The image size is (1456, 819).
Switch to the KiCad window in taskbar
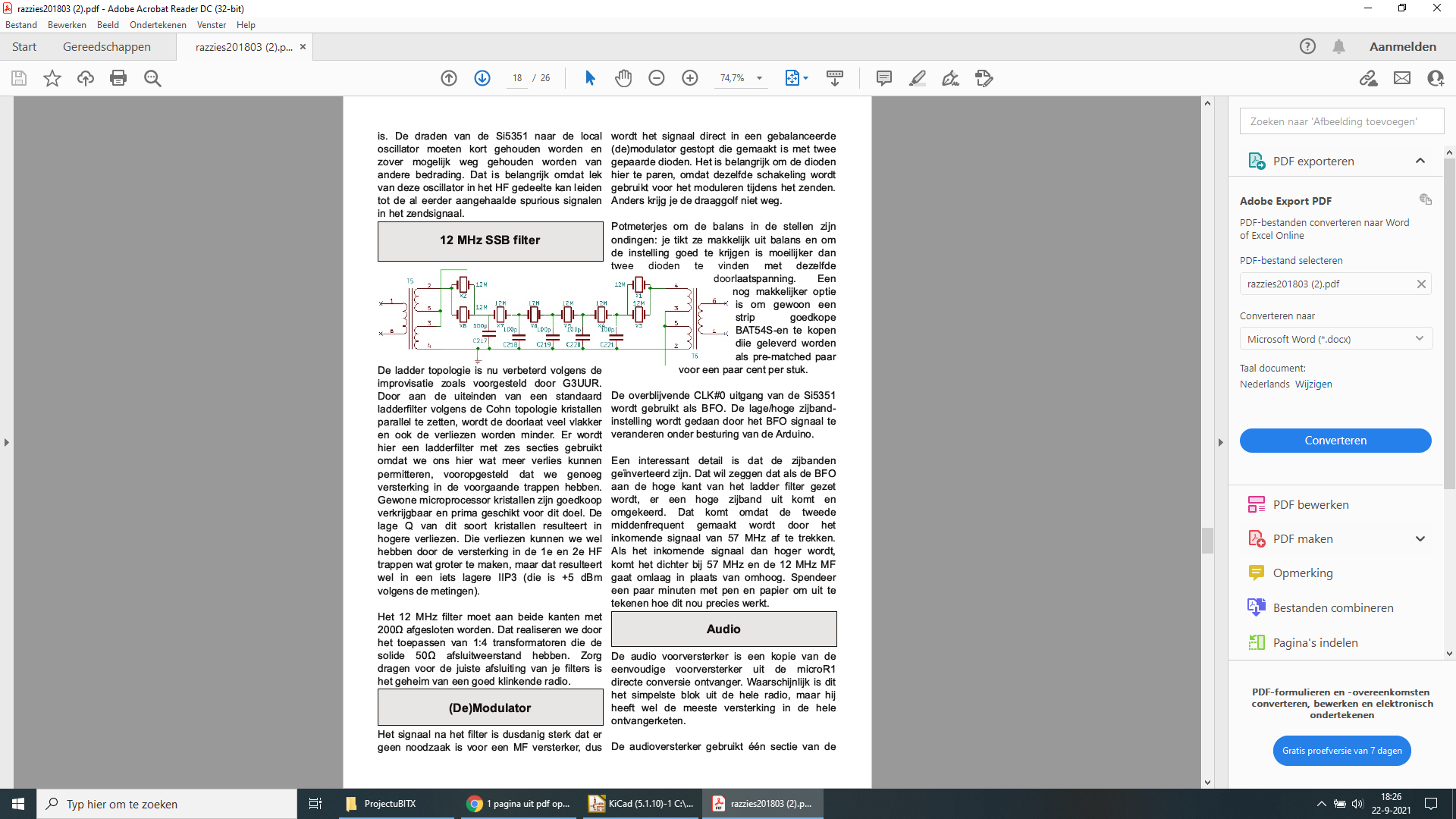(642, 804)
